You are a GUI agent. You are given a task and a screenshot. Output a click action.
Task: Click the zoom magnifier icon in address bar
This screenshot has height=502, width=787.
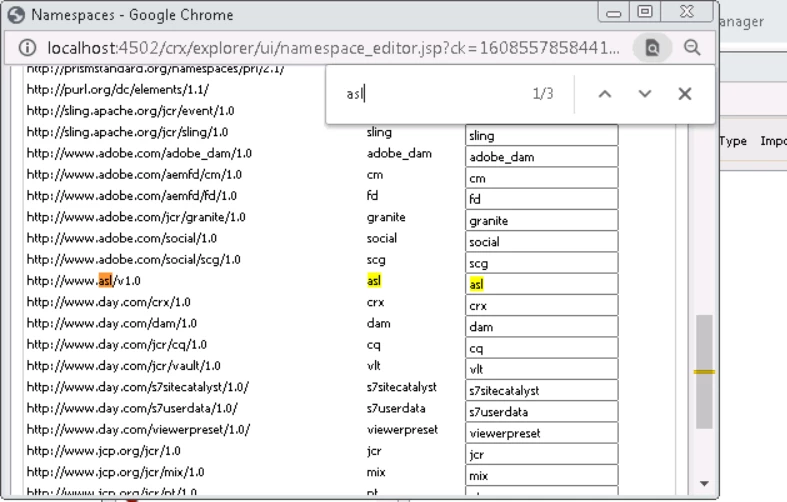692,48
